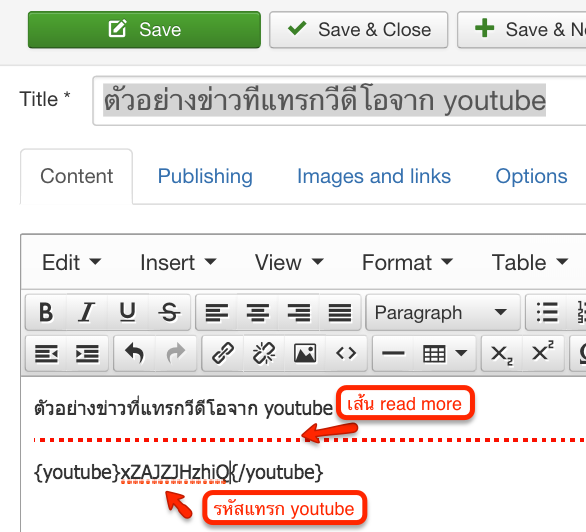Screen dimensions: 586x532
Task: Open the Paragraph format dropdown
Action: 443,312
